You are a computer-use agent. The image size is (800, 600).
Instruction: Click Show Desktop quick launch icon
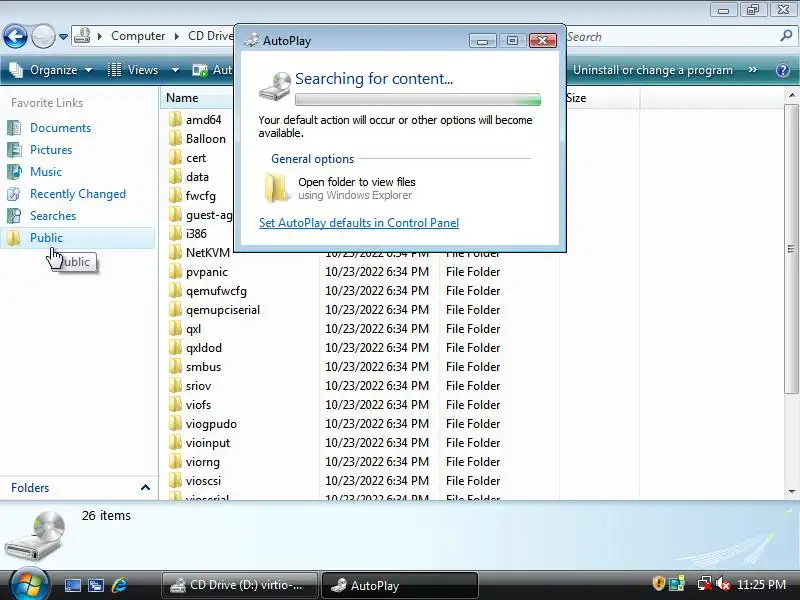tap(72, 585)
